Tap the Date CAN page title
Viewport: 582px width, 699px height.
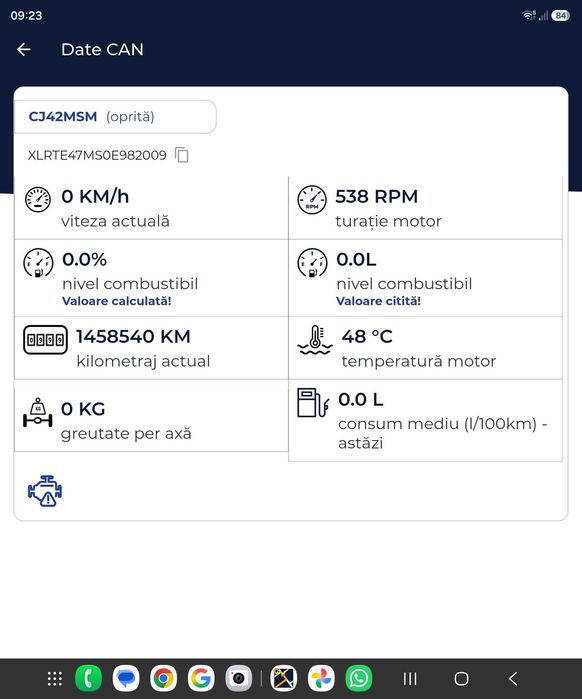pyautogui.click(x=102, y=49)
